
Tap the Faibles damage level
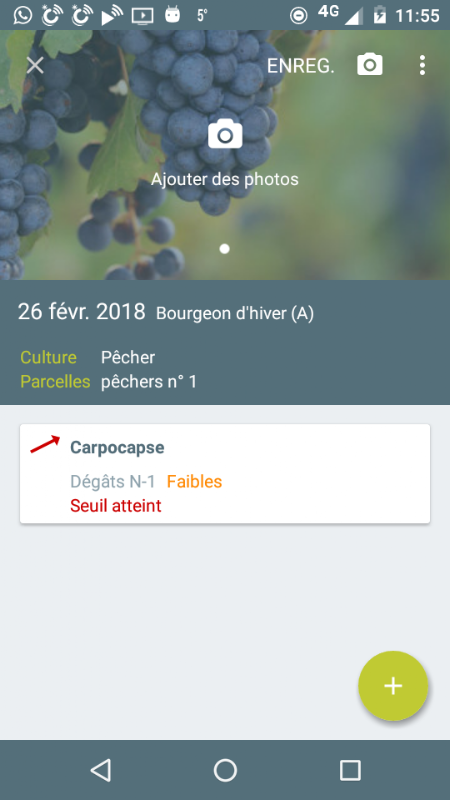[x=194, y=482]
